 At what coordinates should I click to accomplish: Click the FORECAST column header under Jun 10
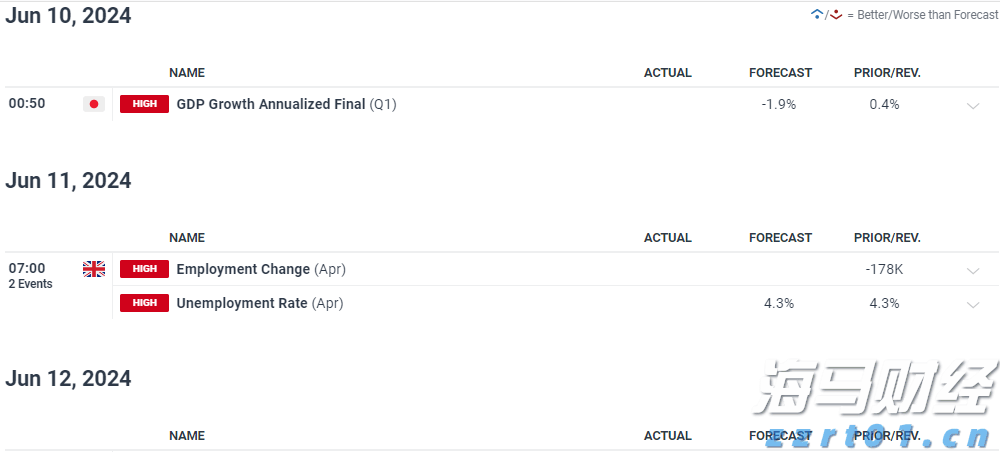[x=780, y=73]
